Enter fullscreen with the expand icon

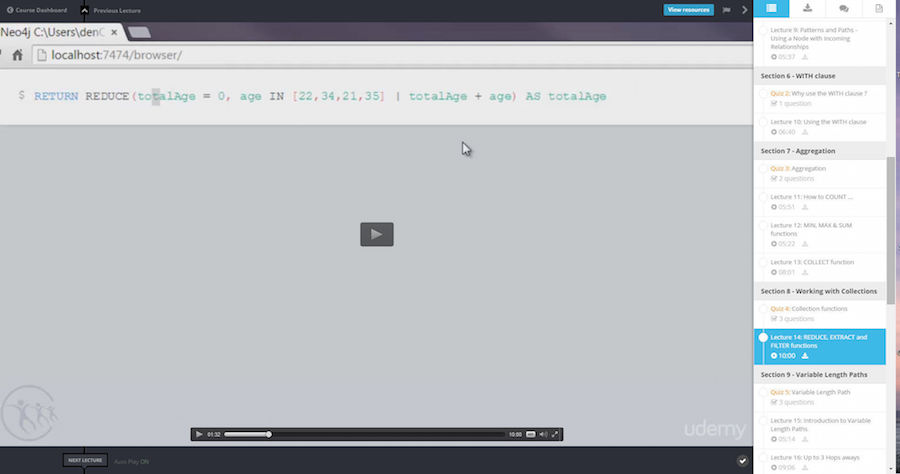555,434
